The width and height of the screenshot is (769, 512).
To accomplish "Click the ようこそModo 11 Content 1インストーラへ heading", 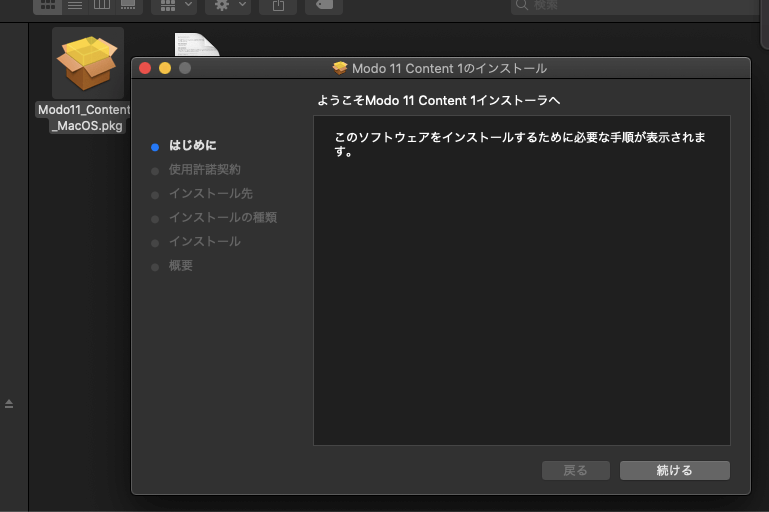I will 438,101.
